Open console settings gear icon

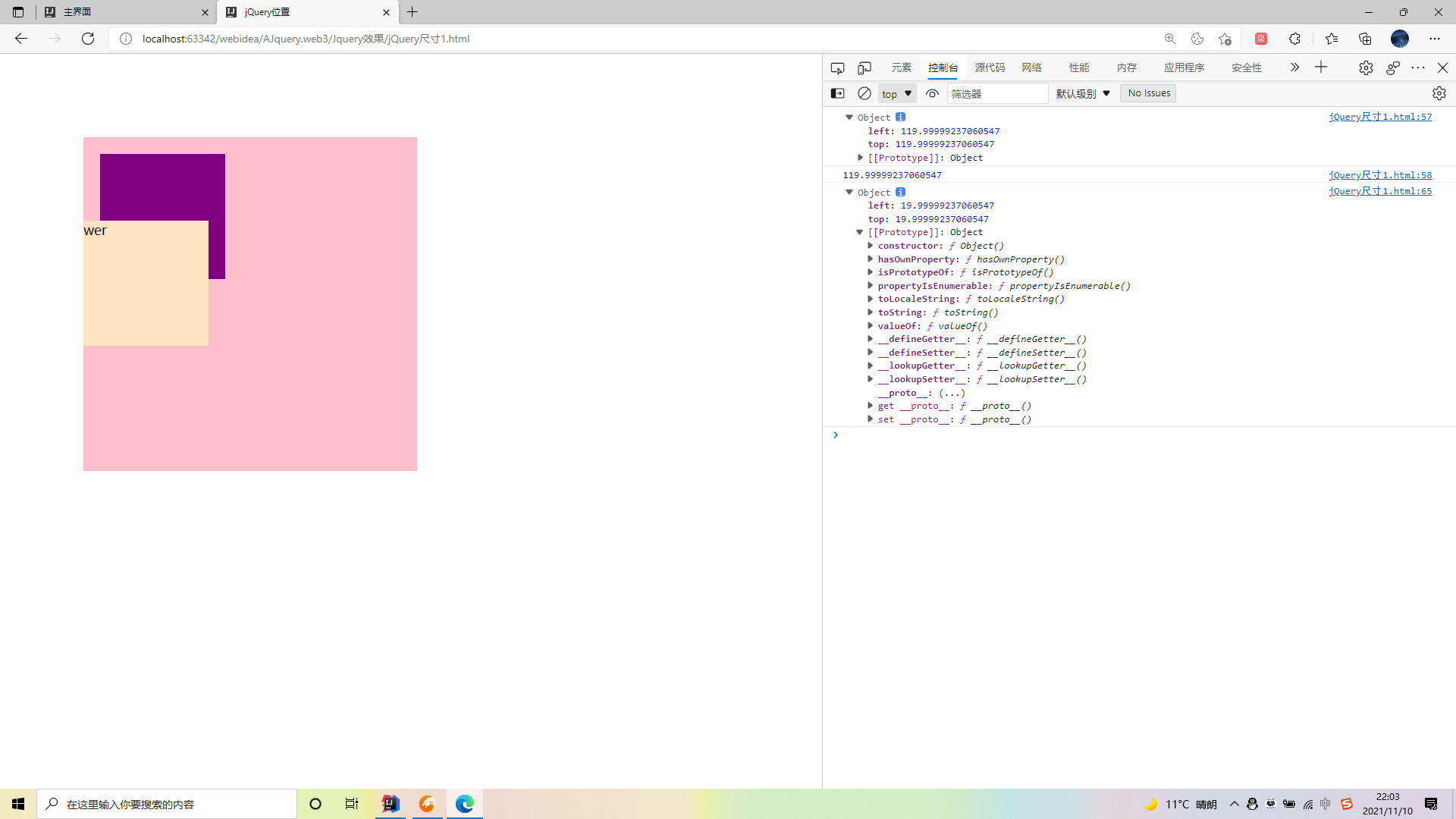1439,93
